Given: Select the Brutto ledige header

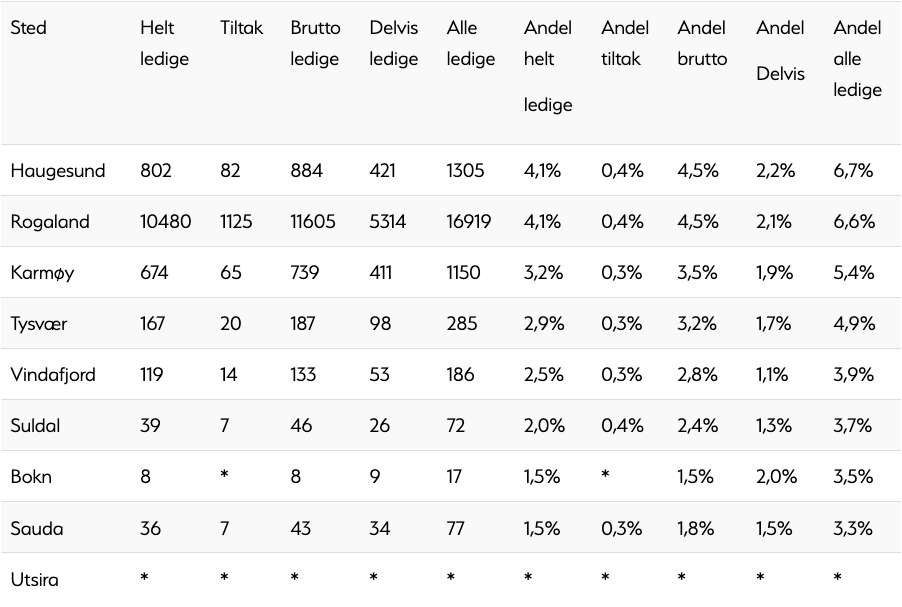Looking at the screenshot, I should (315, 43).
